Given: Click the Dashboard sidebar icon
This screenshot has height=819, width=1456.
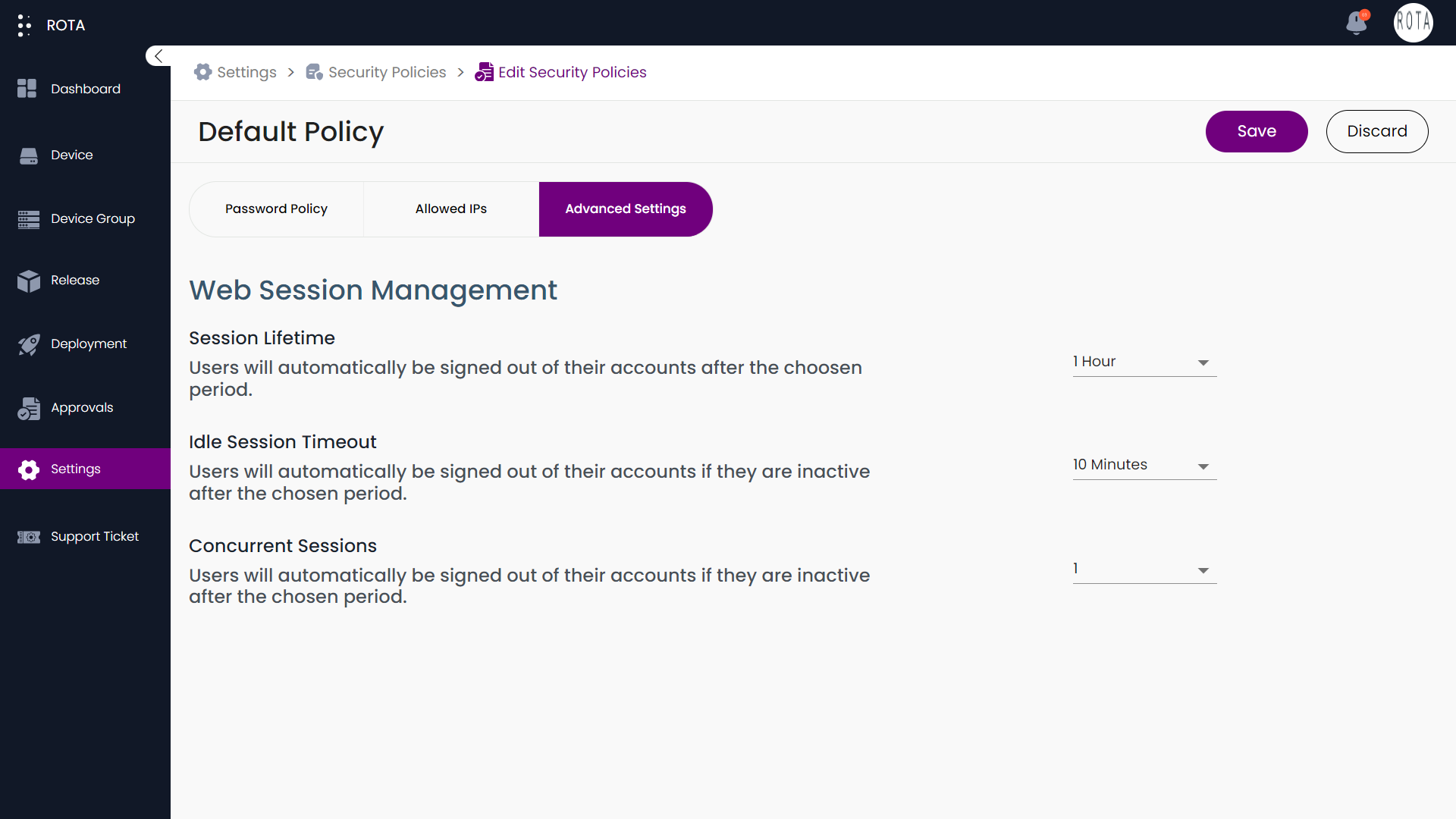Looking at the screenshot, I should pyautogui.click(x=29, y=89).
